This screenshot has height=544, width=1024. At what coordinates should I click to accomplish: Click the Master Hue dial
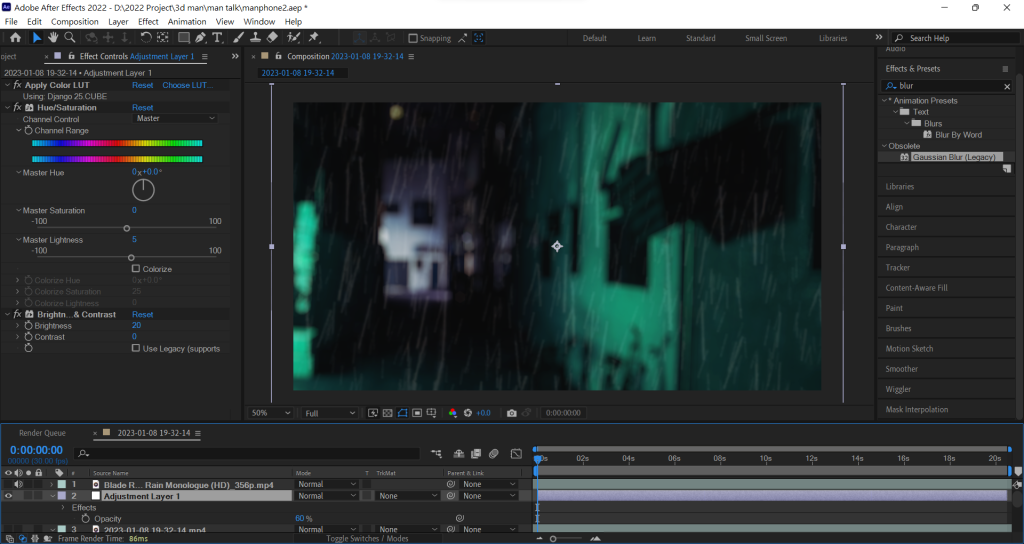pos(143,190)
